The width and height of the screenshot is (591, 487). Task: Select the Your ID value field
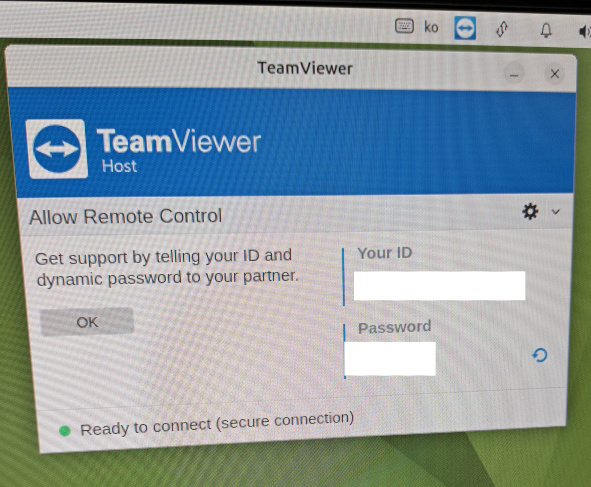pyautogui.click(x=439, y=286)
